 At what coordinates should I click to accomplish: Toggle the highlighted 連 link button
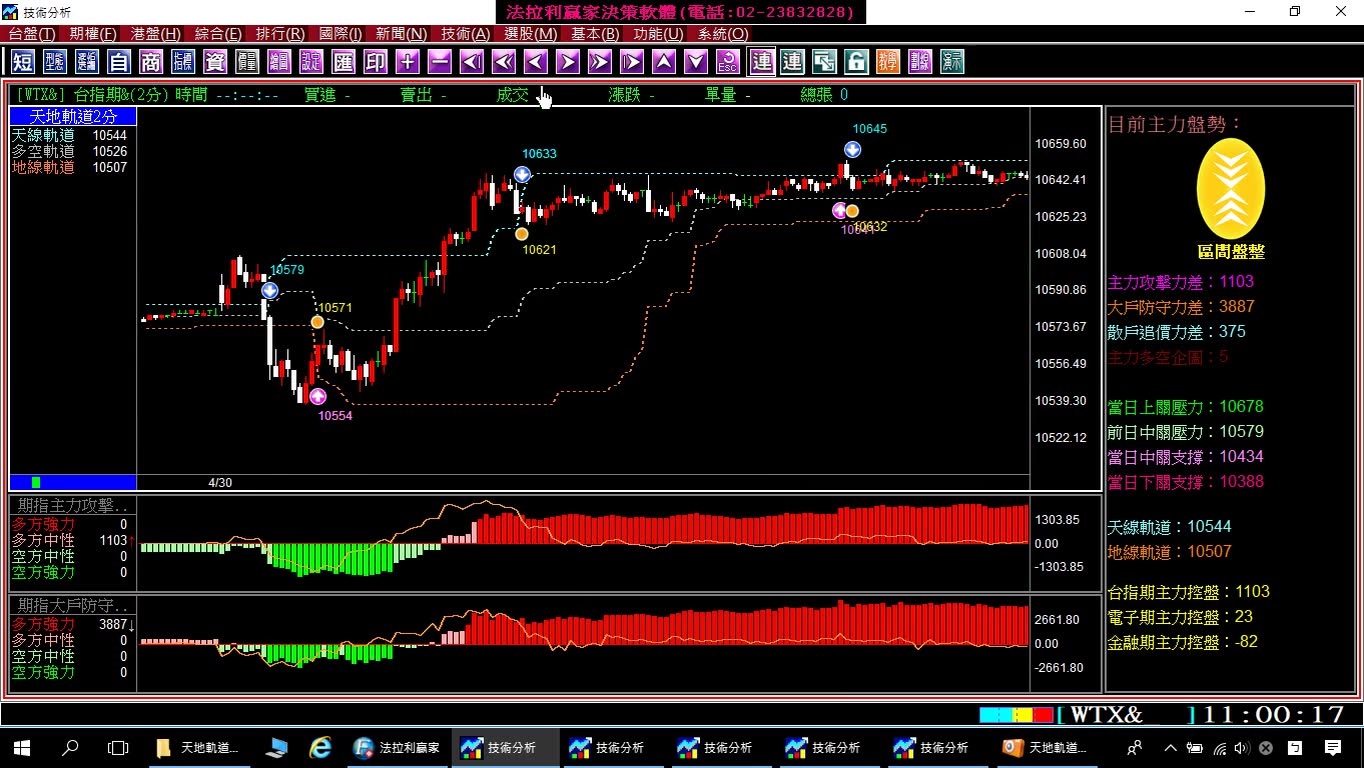point(762,62)
